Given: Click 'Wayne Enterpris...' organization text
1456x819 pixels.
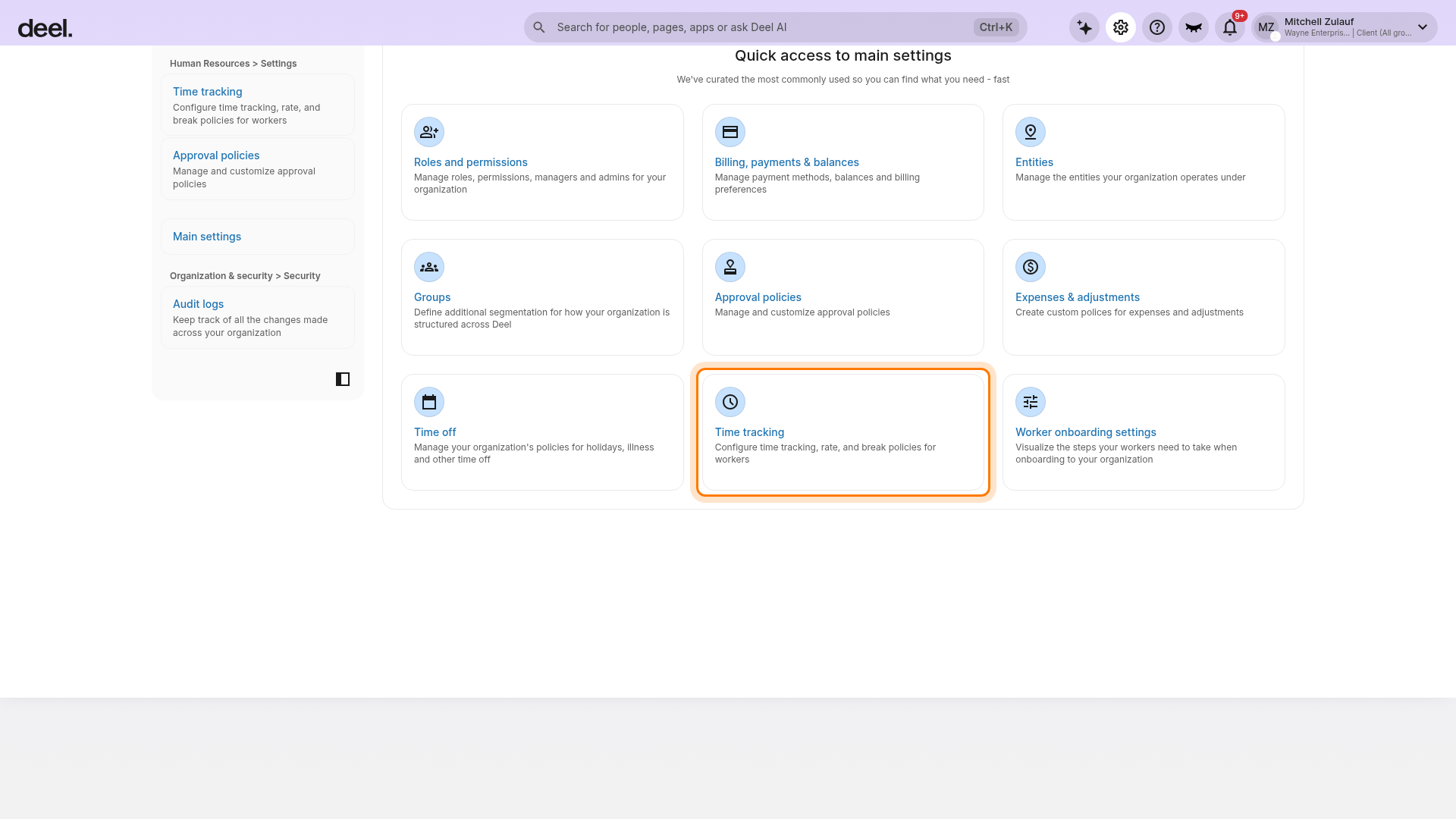Looking at the screenshot, I should click(1316, 33).
